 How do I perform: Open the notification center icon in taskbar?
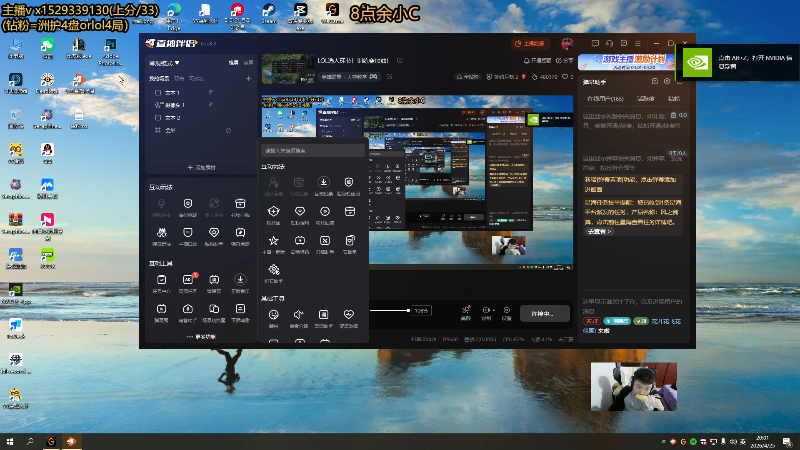point(787,442)
